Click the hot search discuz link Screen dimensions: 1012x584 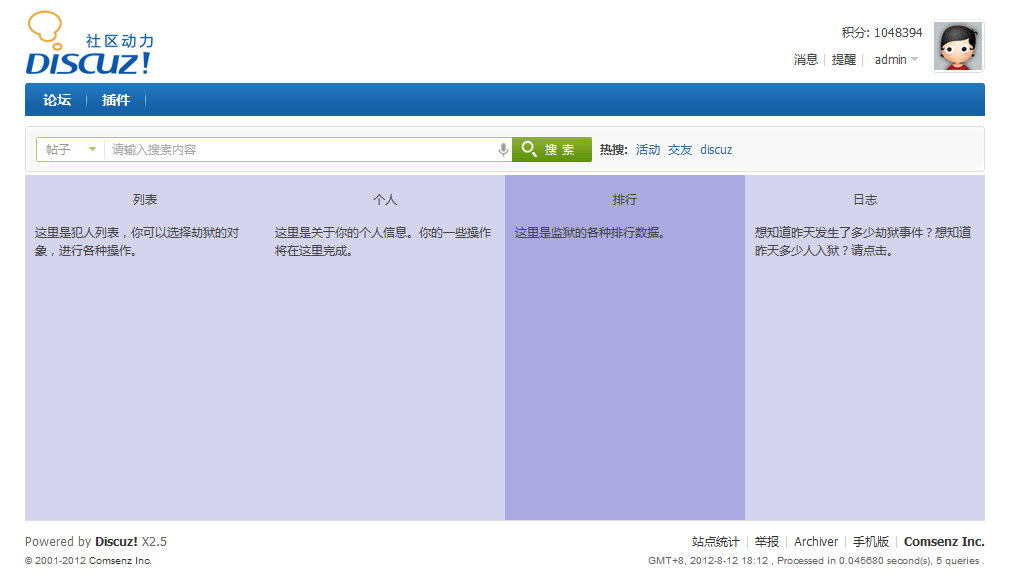pos(716,150)
